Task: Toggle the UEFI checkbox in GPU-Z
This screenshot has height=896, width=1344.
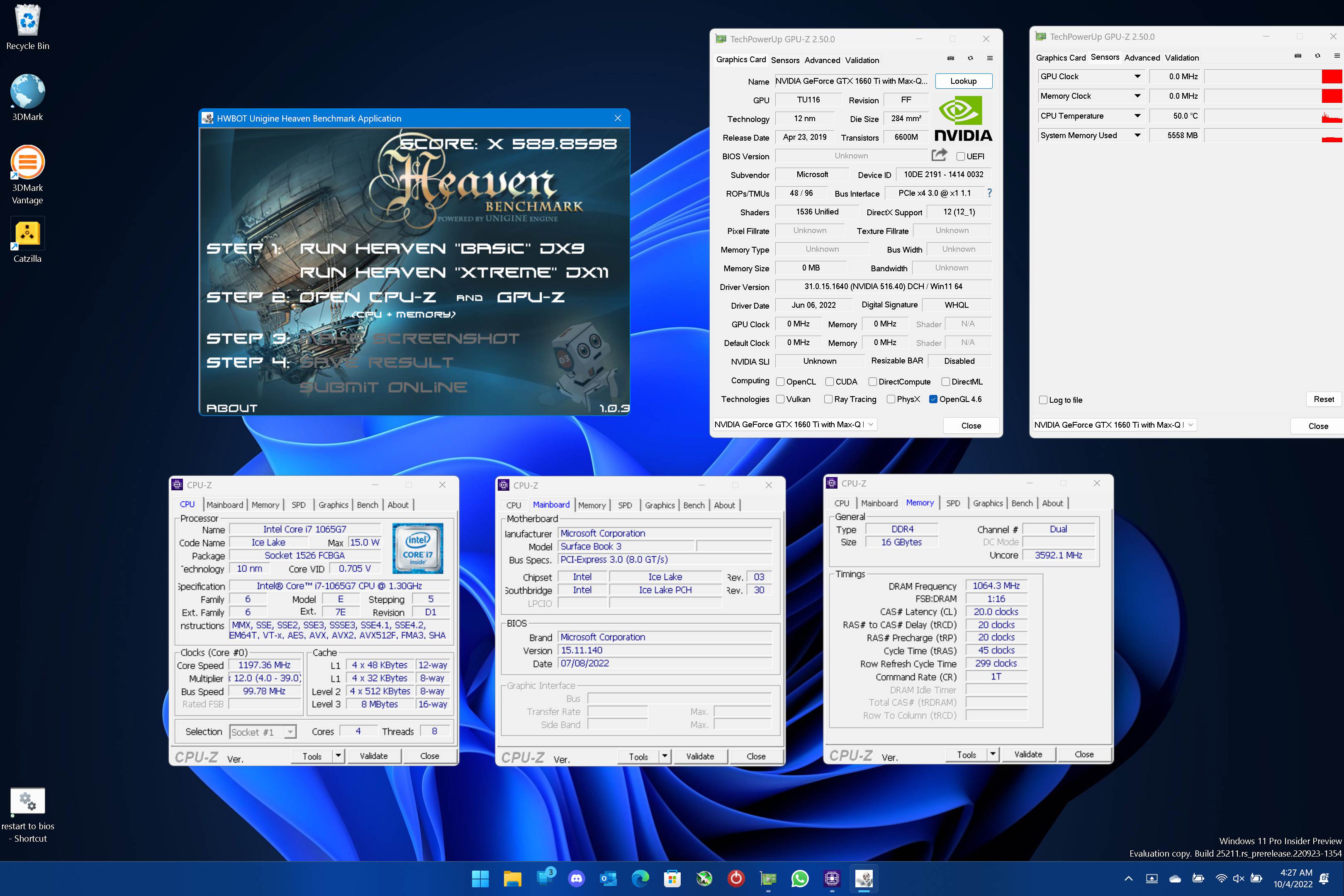Action: (x=961, y=156)
